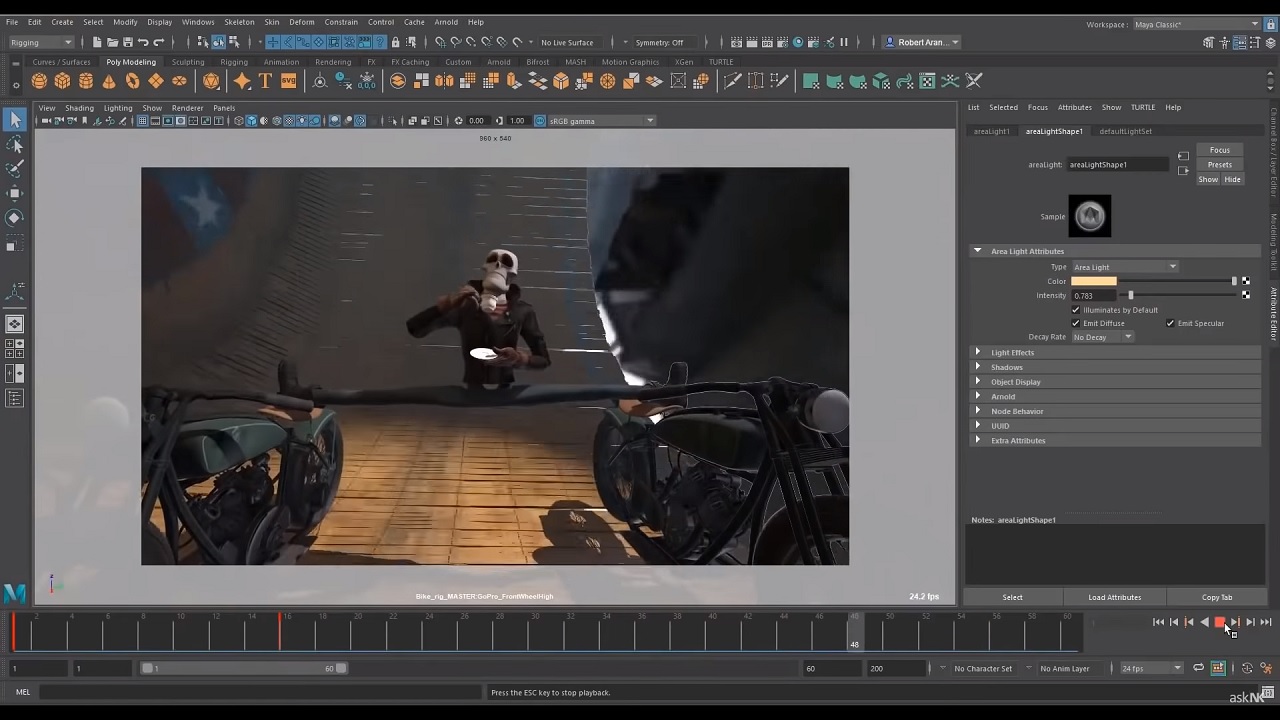Click the polygon cone shelf icon

109,82
